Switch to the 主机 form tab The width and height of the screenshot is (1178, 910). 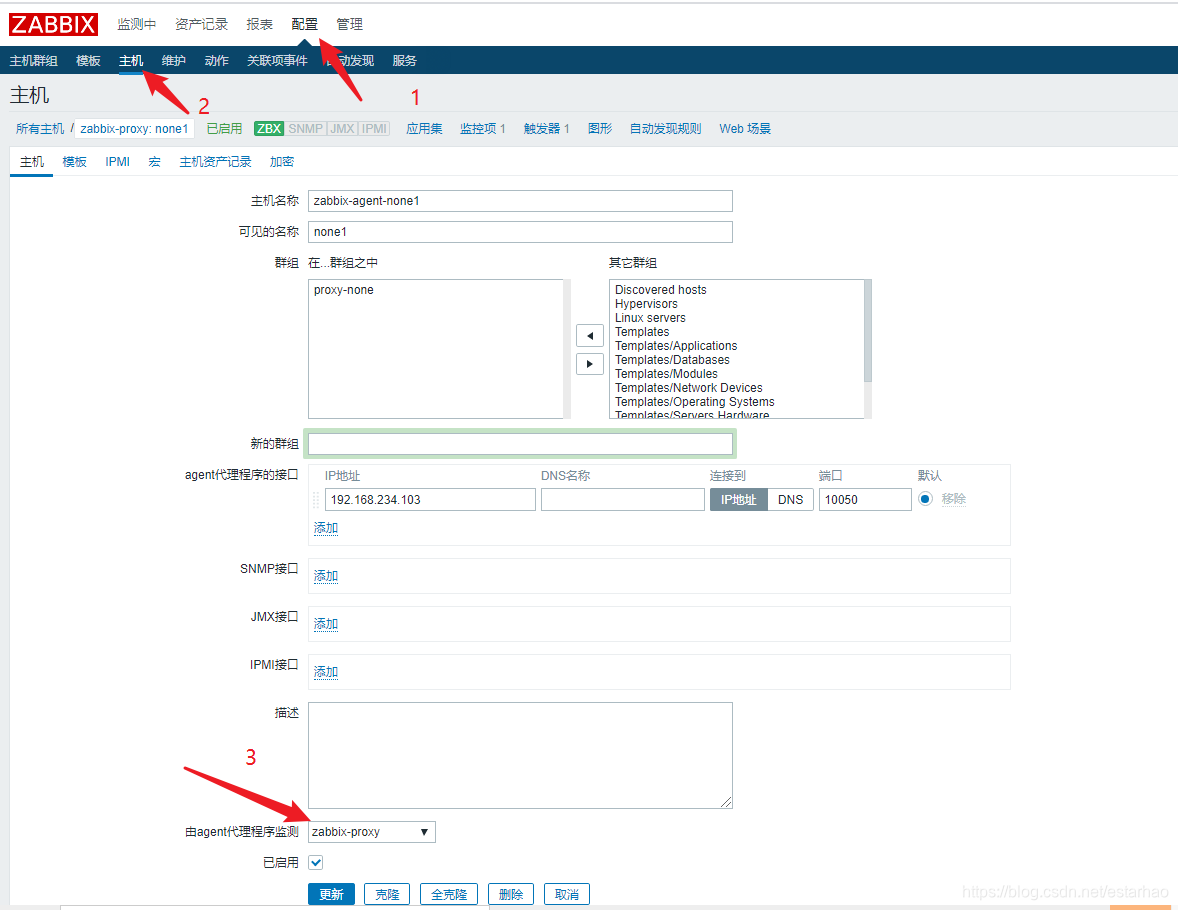click(32, 162)
